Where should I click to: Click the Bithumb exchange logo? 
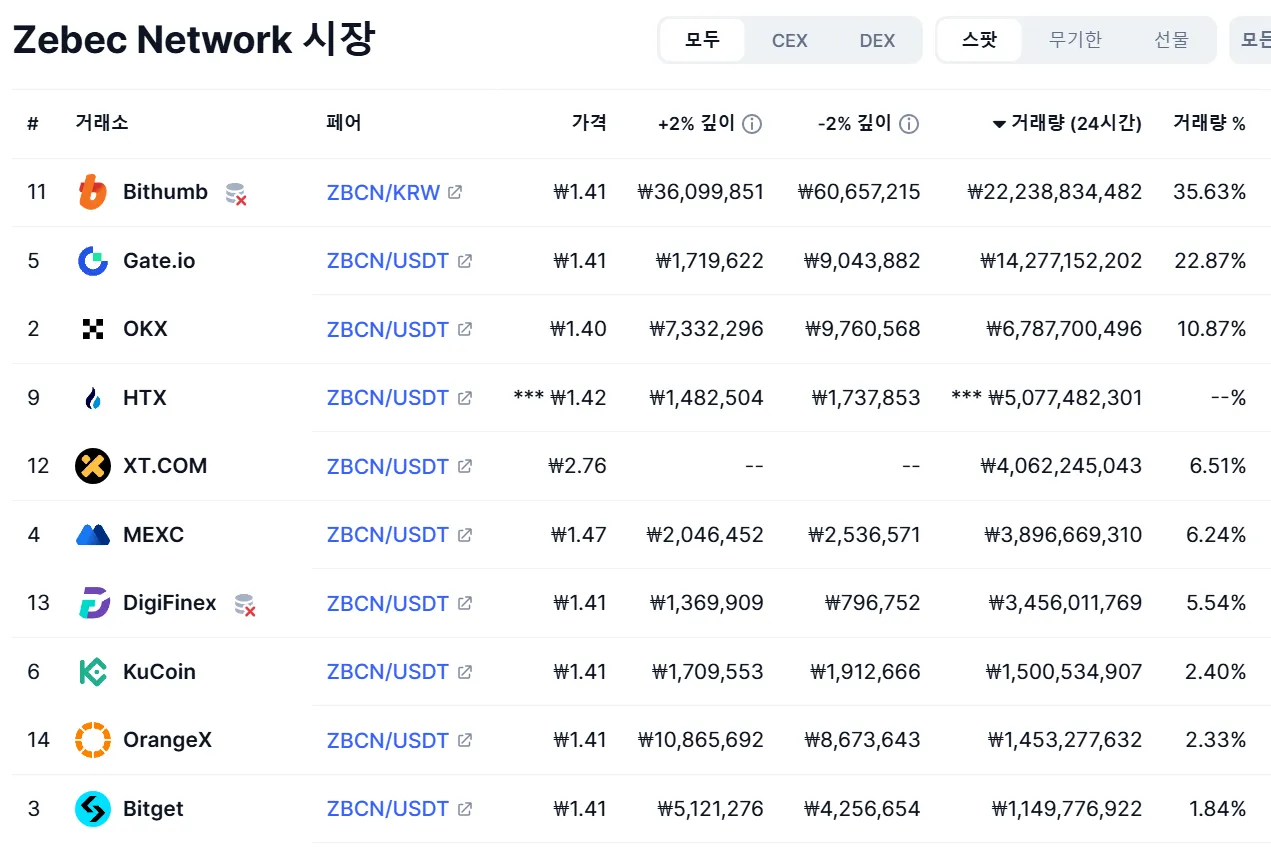pos(93,192)
